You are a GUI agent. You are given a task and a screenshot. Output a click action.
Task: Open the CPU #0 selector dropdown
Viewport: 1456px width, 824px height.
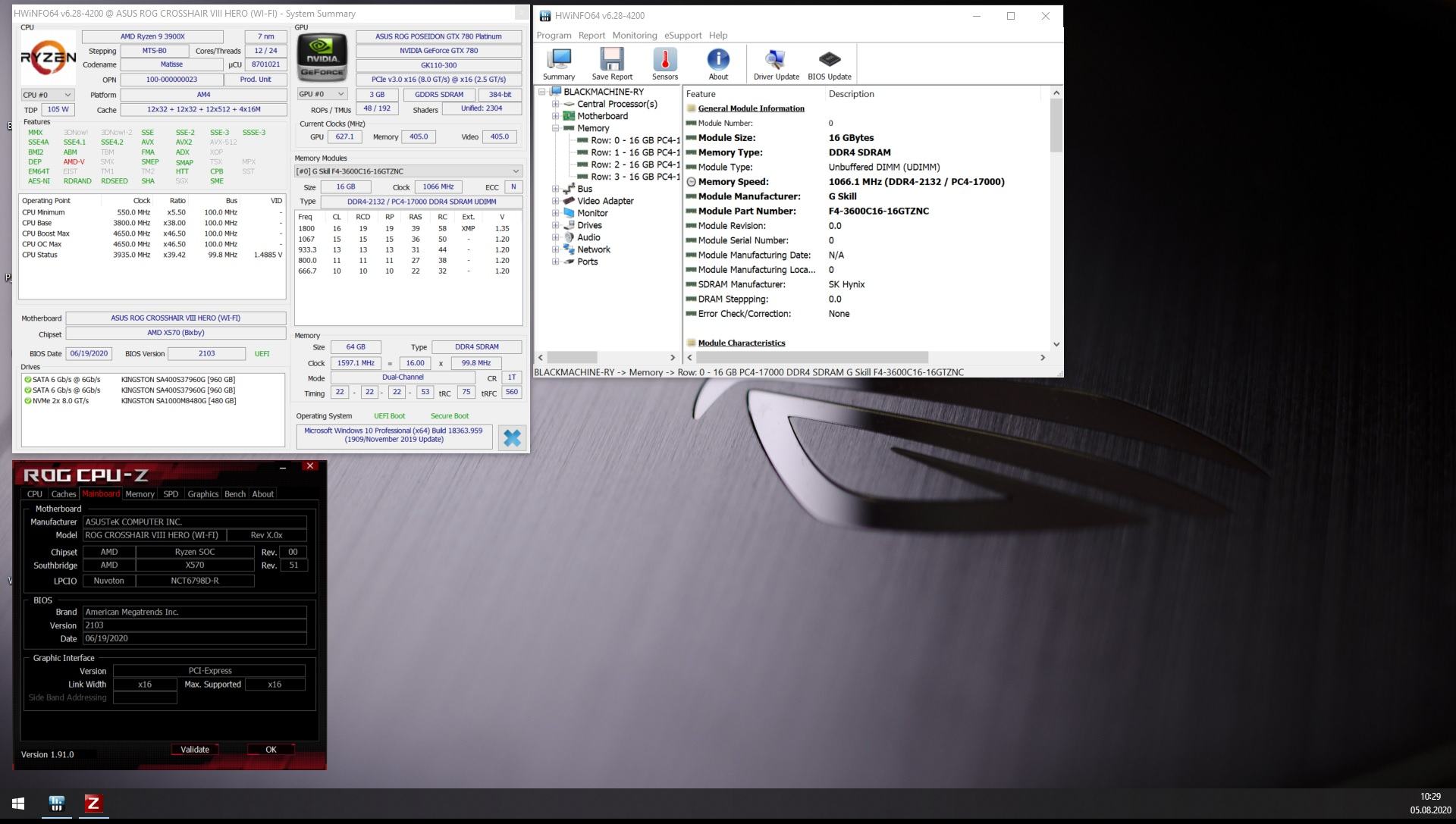point(47,95)
